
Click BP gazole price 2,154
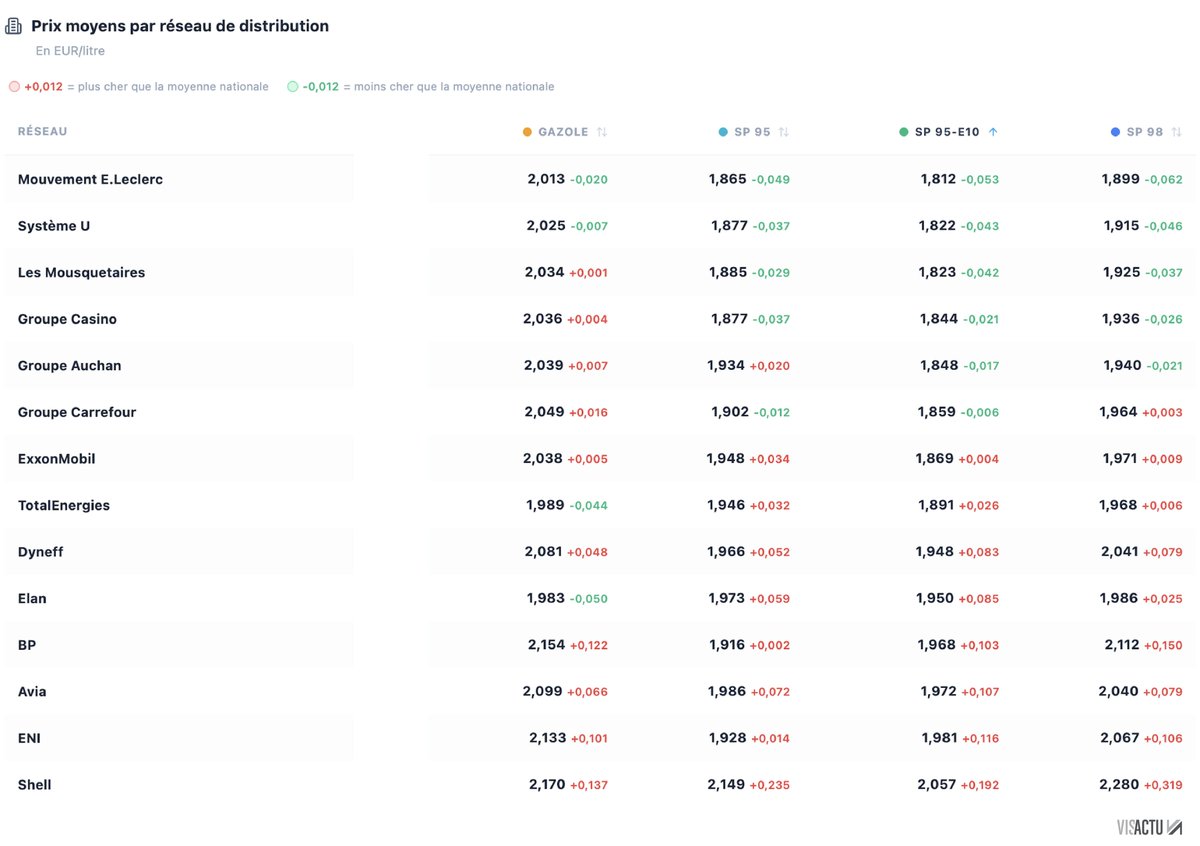click(x=547, y=645)
